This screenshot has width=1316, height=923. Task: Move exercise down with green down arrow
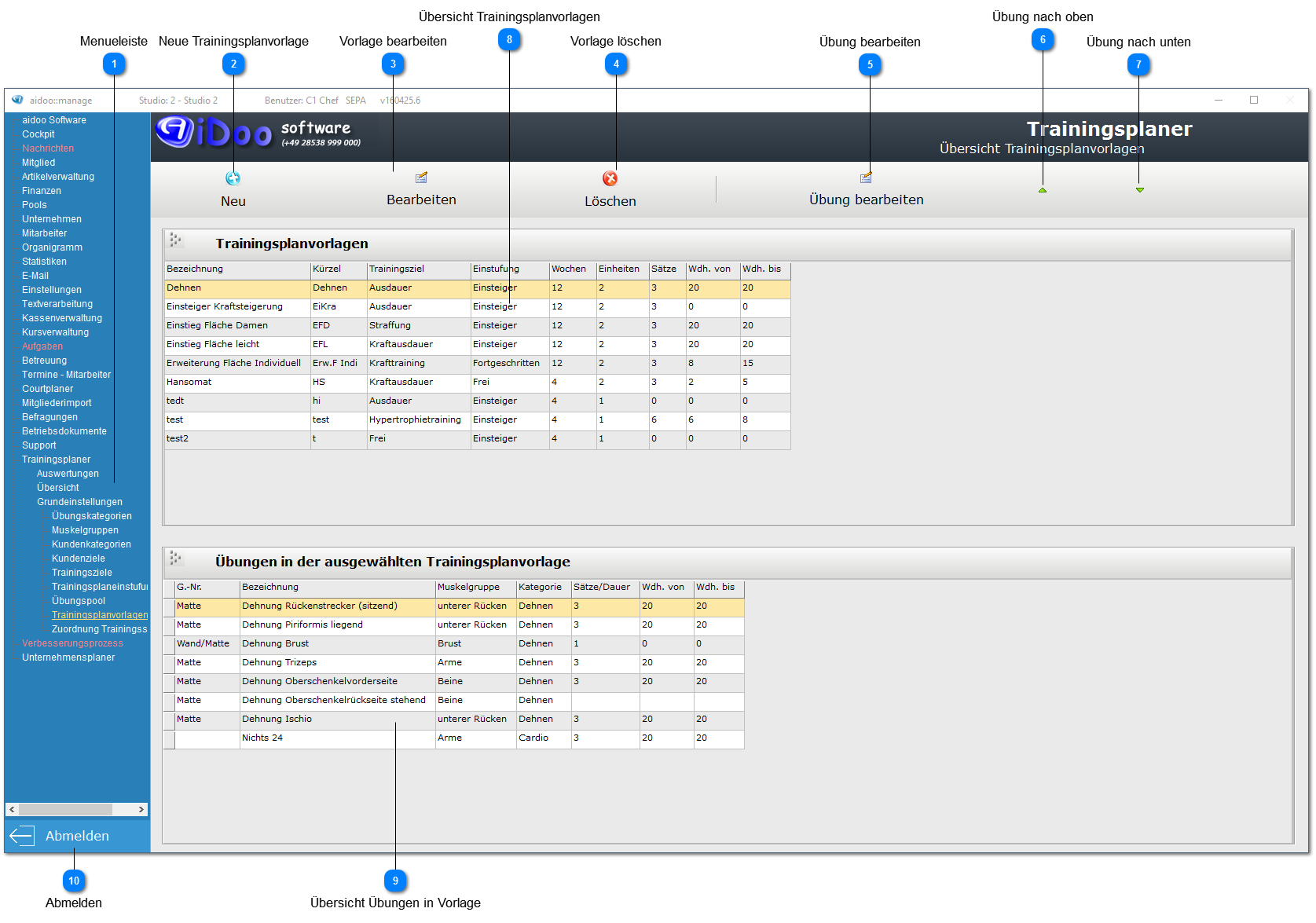[1140, 190]
